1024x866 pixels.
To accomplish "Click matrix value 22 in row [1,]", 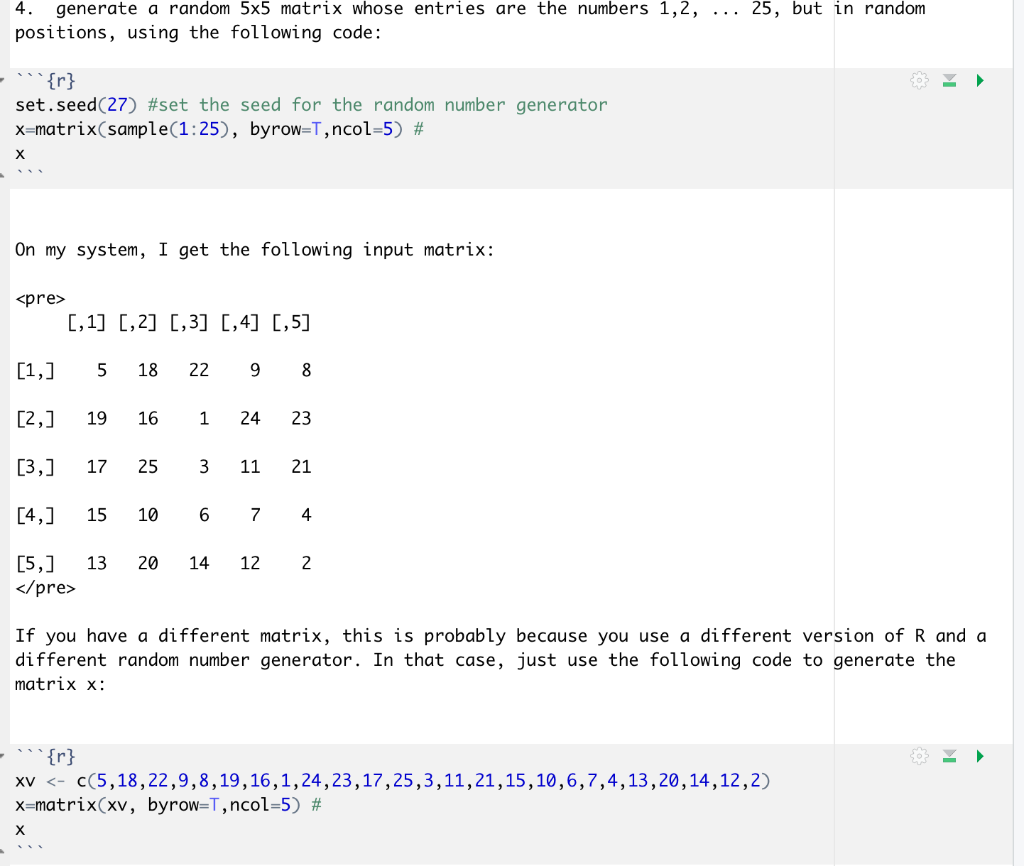I will pos(199,370).
